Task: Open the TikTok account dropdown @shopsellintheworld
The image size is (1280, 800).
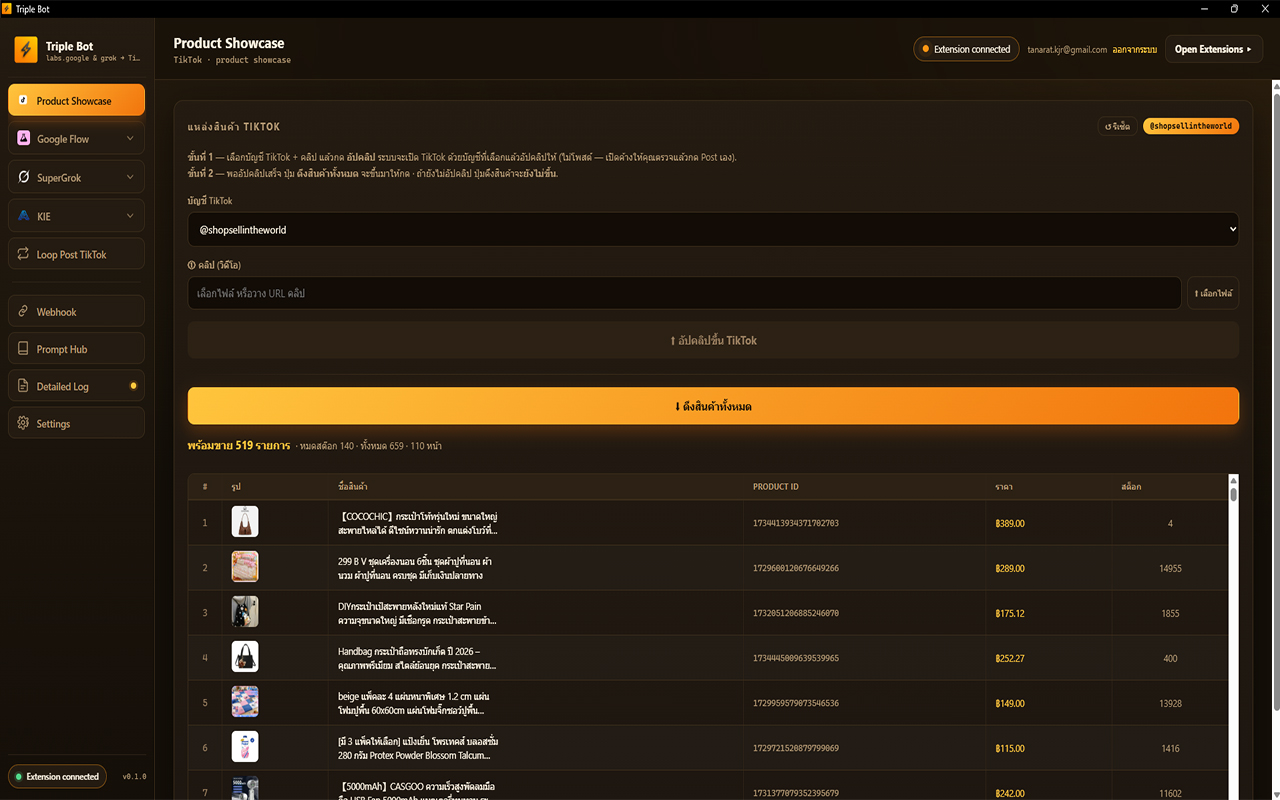Action: 713,230
